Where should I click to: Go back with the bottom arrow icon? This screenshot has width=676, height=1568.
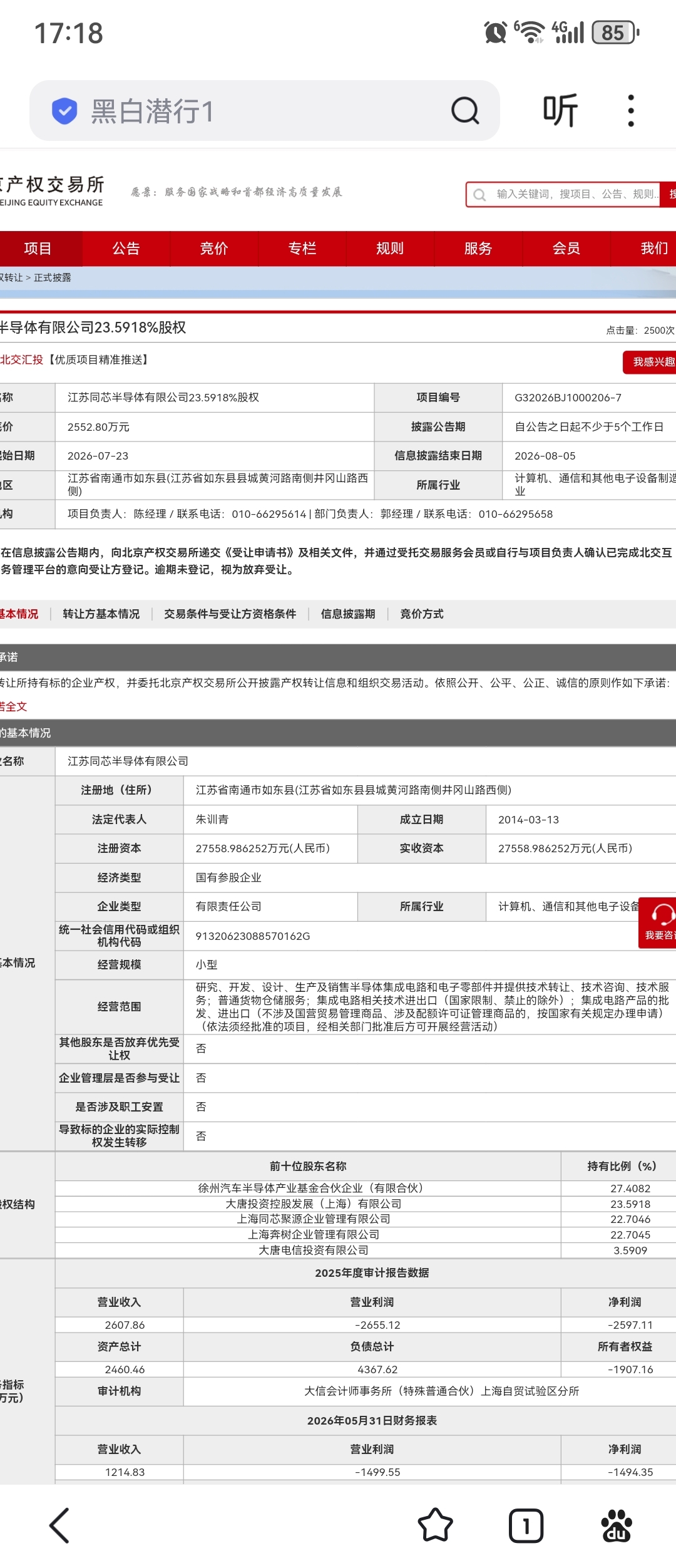59,1525
